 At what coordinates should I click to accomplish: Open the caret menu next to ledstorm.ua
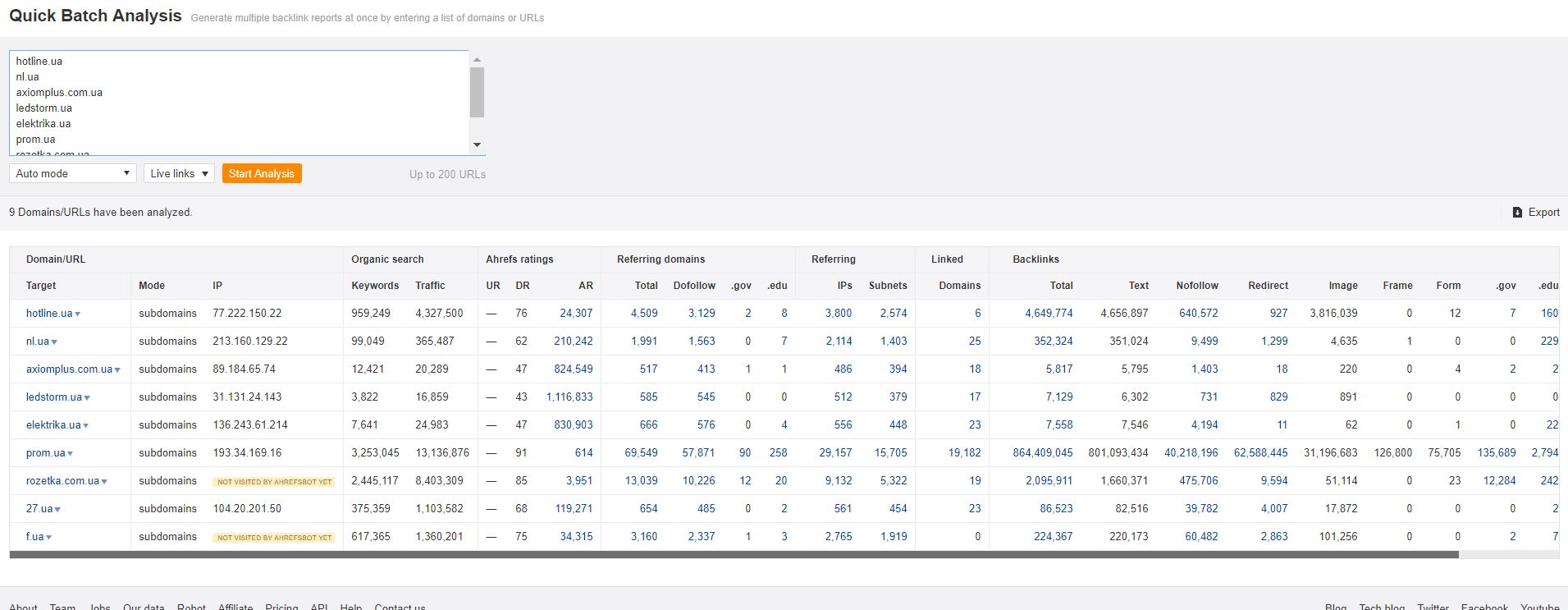click(x=87, y=398)
